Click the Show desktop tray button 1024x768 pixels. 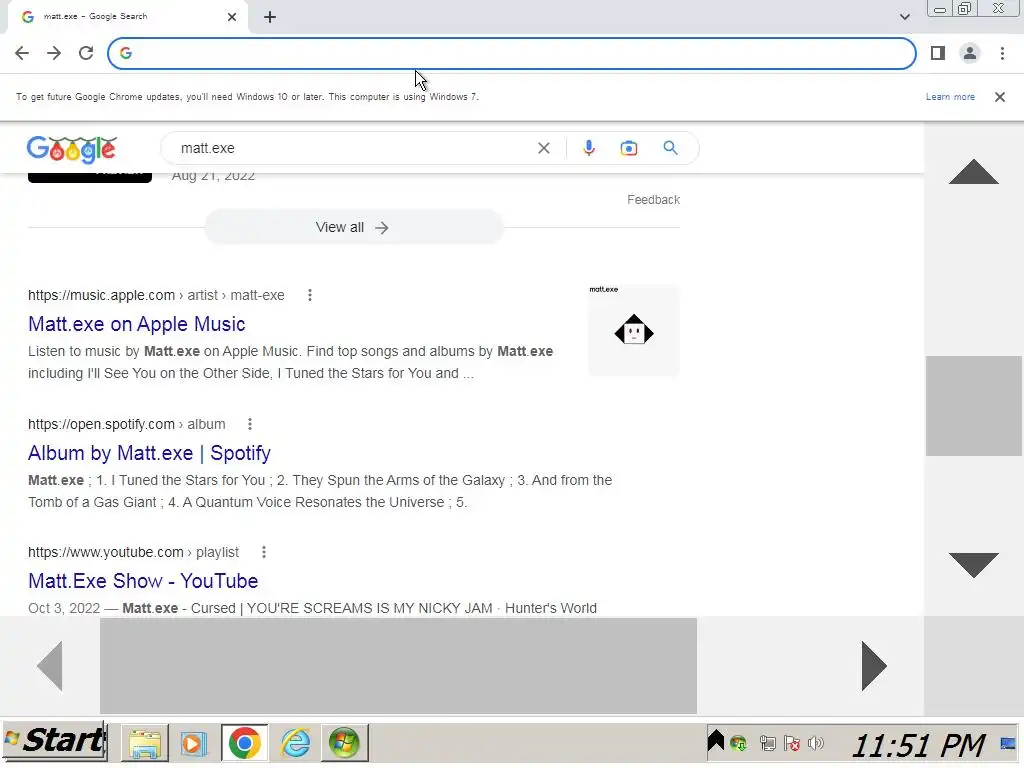click(x=1008, y=743)
